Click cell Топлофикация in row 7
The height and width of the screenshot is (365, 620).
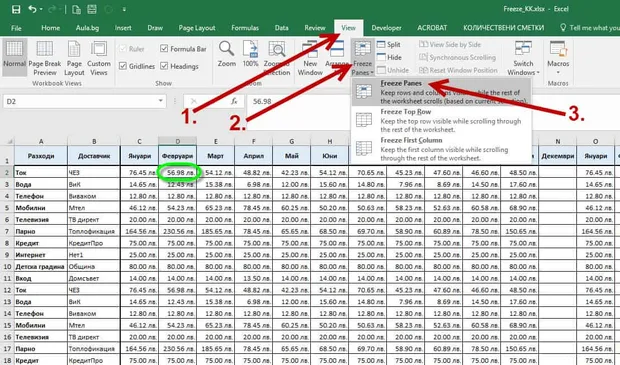(x=94, y=231)
